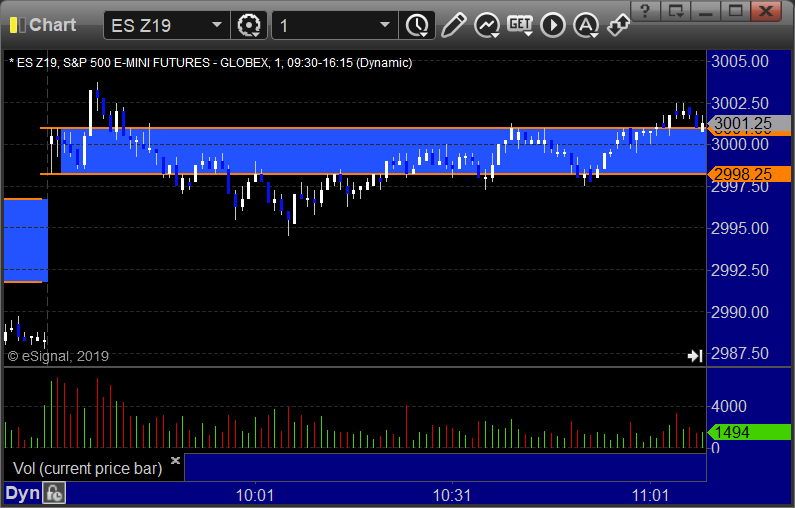795x508 pixels.
Task: Open the circled A alerts menu
Action: (x=586, y=25)
